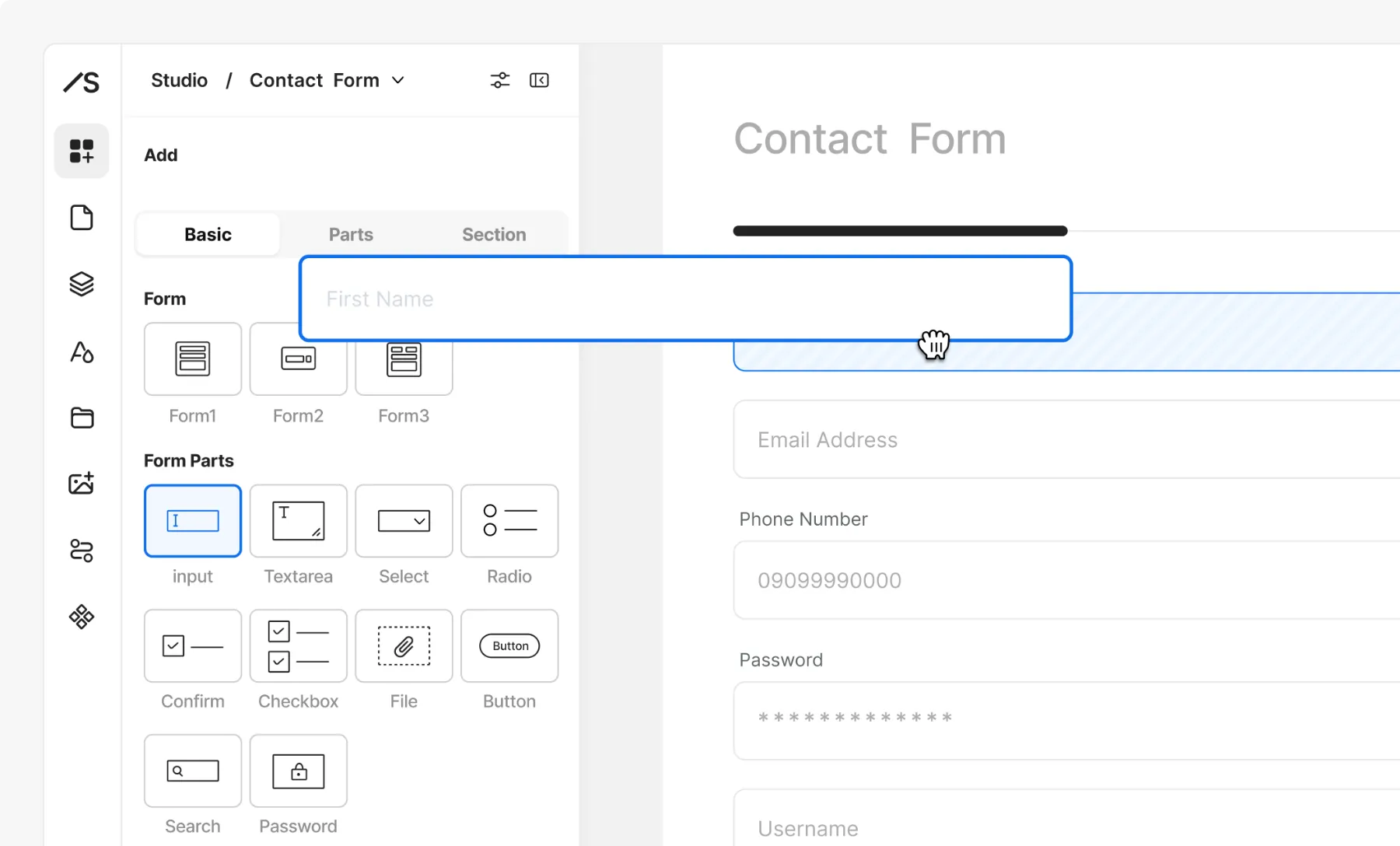Open the Pages icon in sidebar
Image resolution: width=1400 pixels, height=846 pixels.
[x=82, y=218]
